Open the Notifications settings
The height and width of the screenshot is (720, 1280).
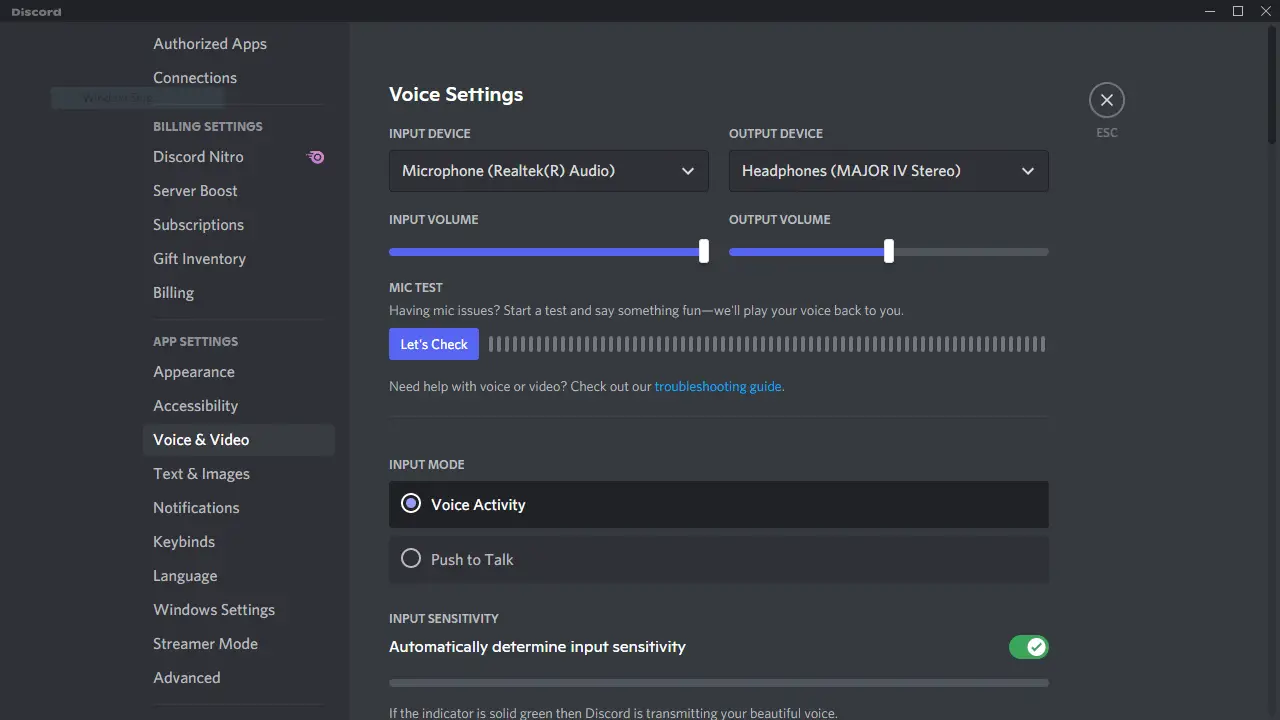[x=196, y=508]
